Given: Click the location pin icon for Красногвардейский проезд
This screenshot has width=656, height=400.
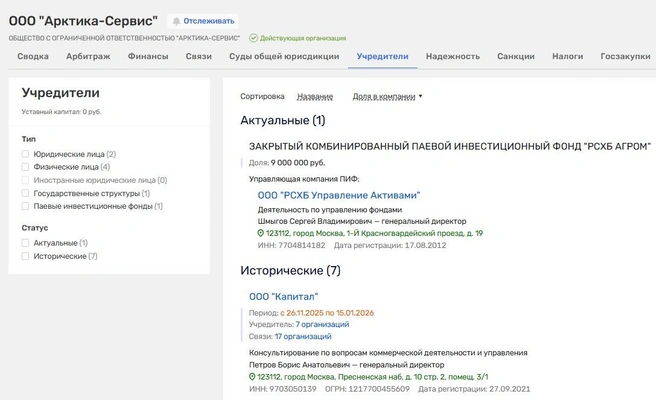Looking at the screenshot, I should click(261, 233).
